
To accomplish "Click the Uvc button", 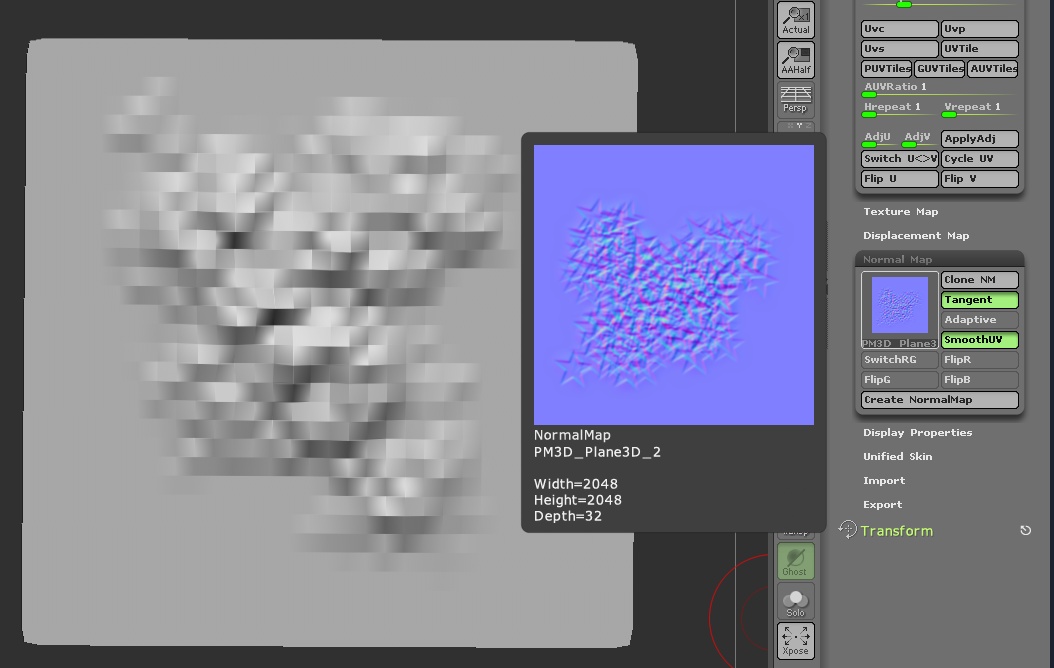I will coord(899,29).
